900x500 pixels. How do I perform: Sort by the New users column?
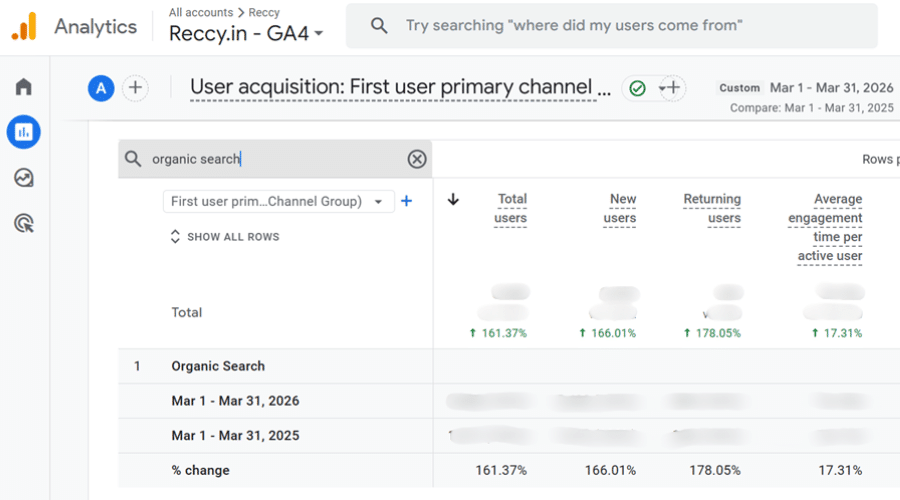pos(620,208)
